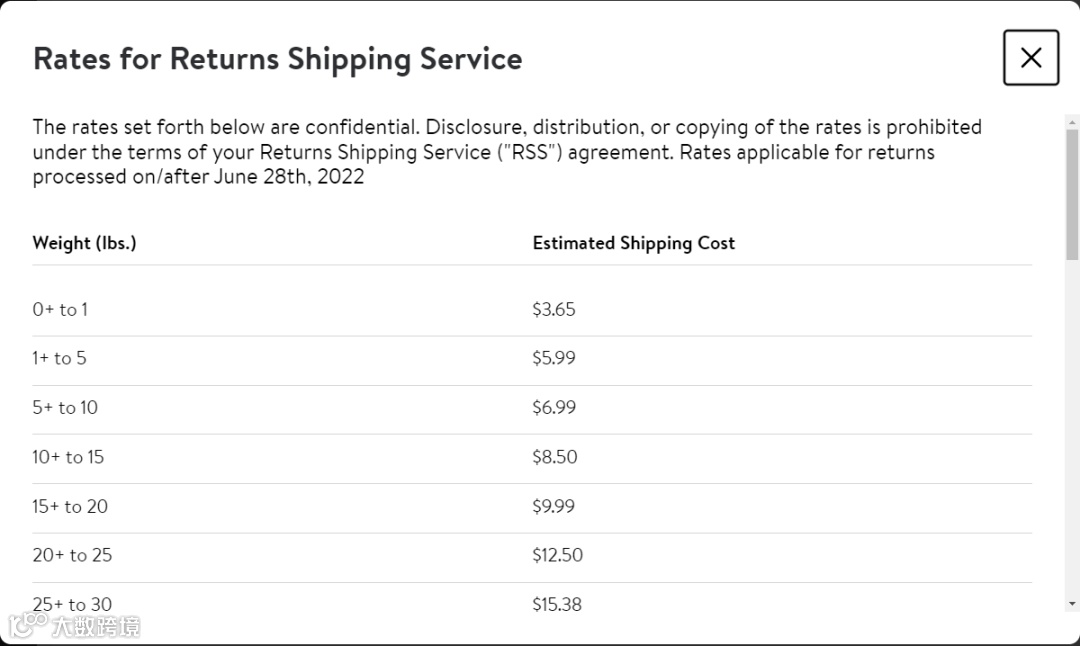Click the $9.99 shipping cost

tap(554, 507)
